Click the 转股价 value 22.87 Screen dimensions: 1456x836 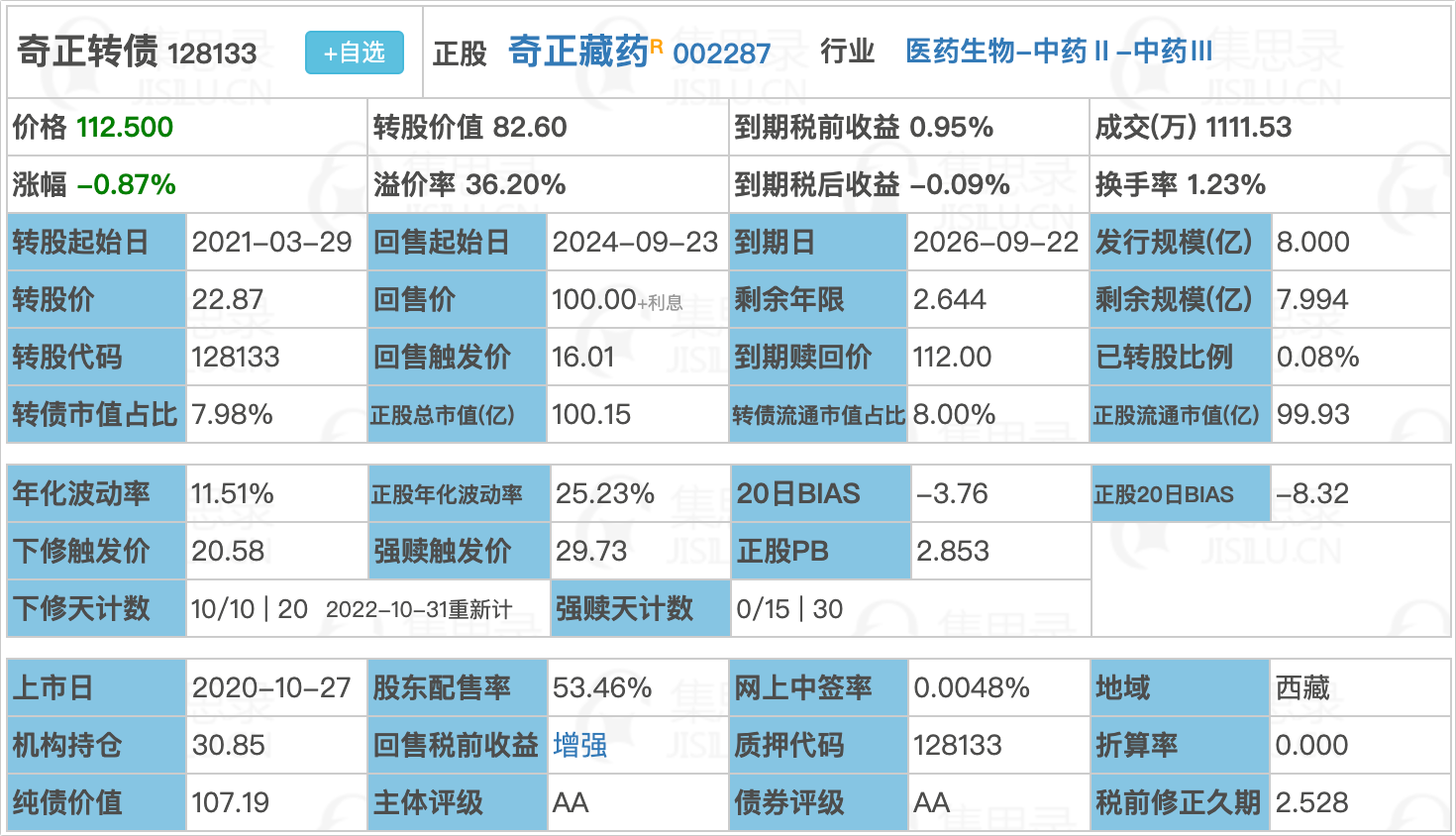pos(228,299)
